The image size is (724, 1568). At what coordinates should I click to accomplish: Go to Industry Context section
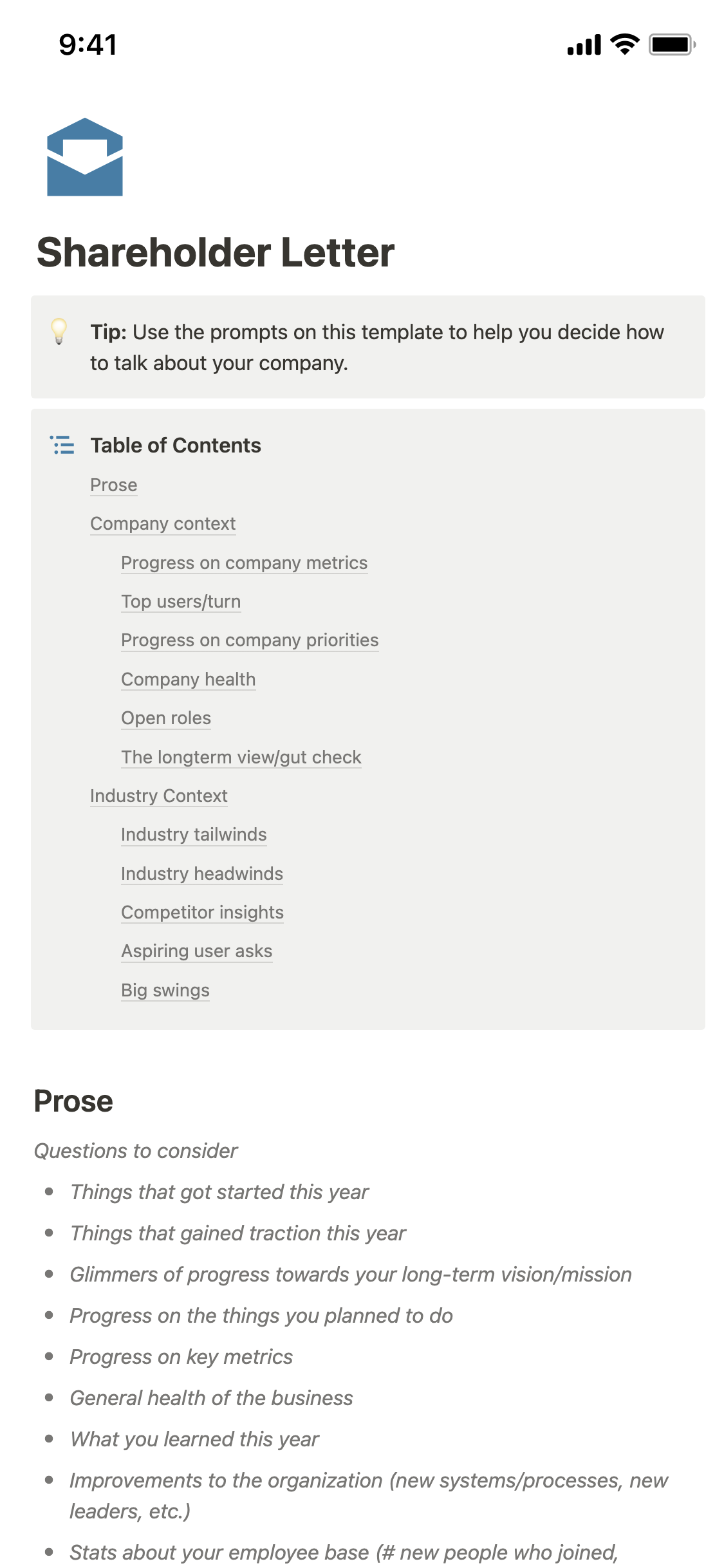point(159,796)
